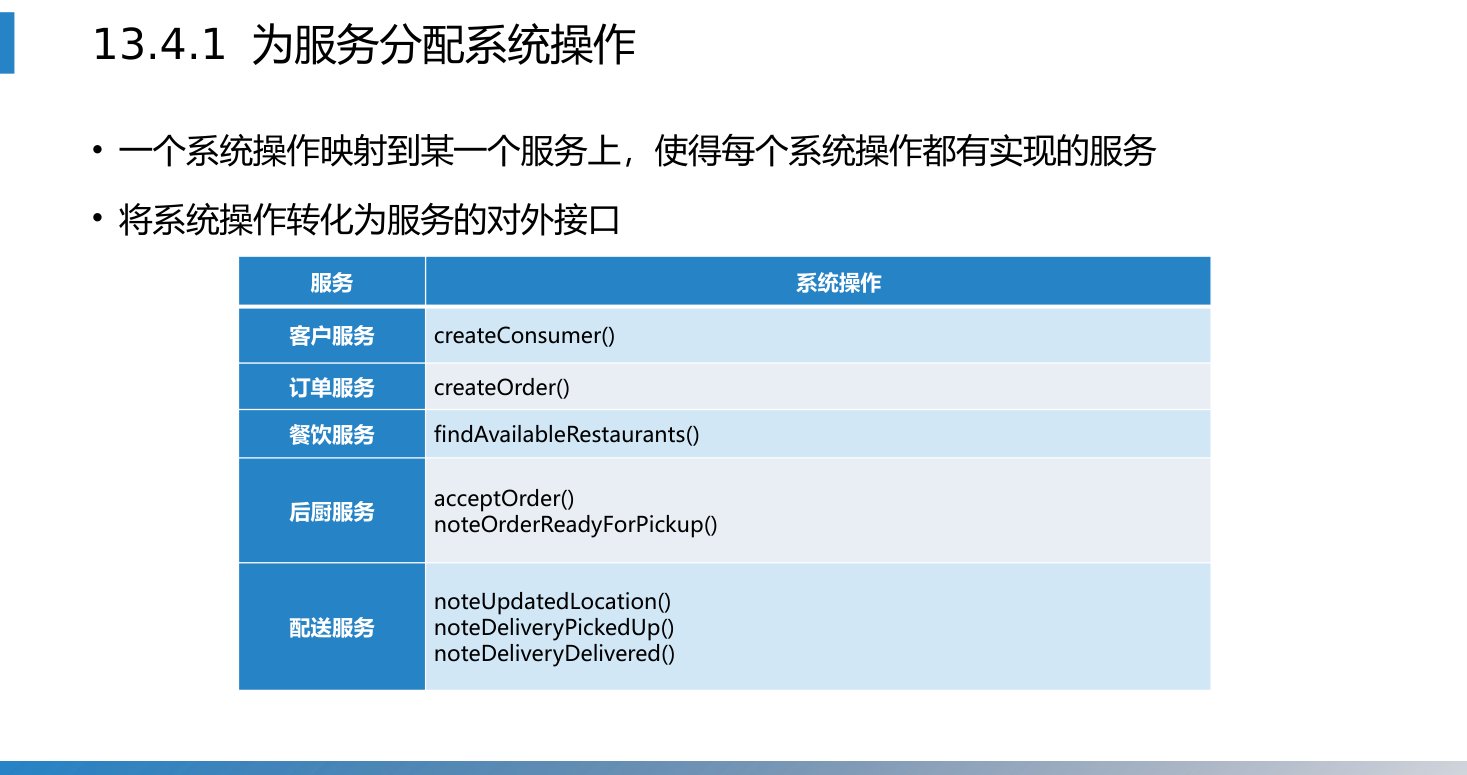Click the '服务' table header cell

pyautogui.click(x=332, y=282)
